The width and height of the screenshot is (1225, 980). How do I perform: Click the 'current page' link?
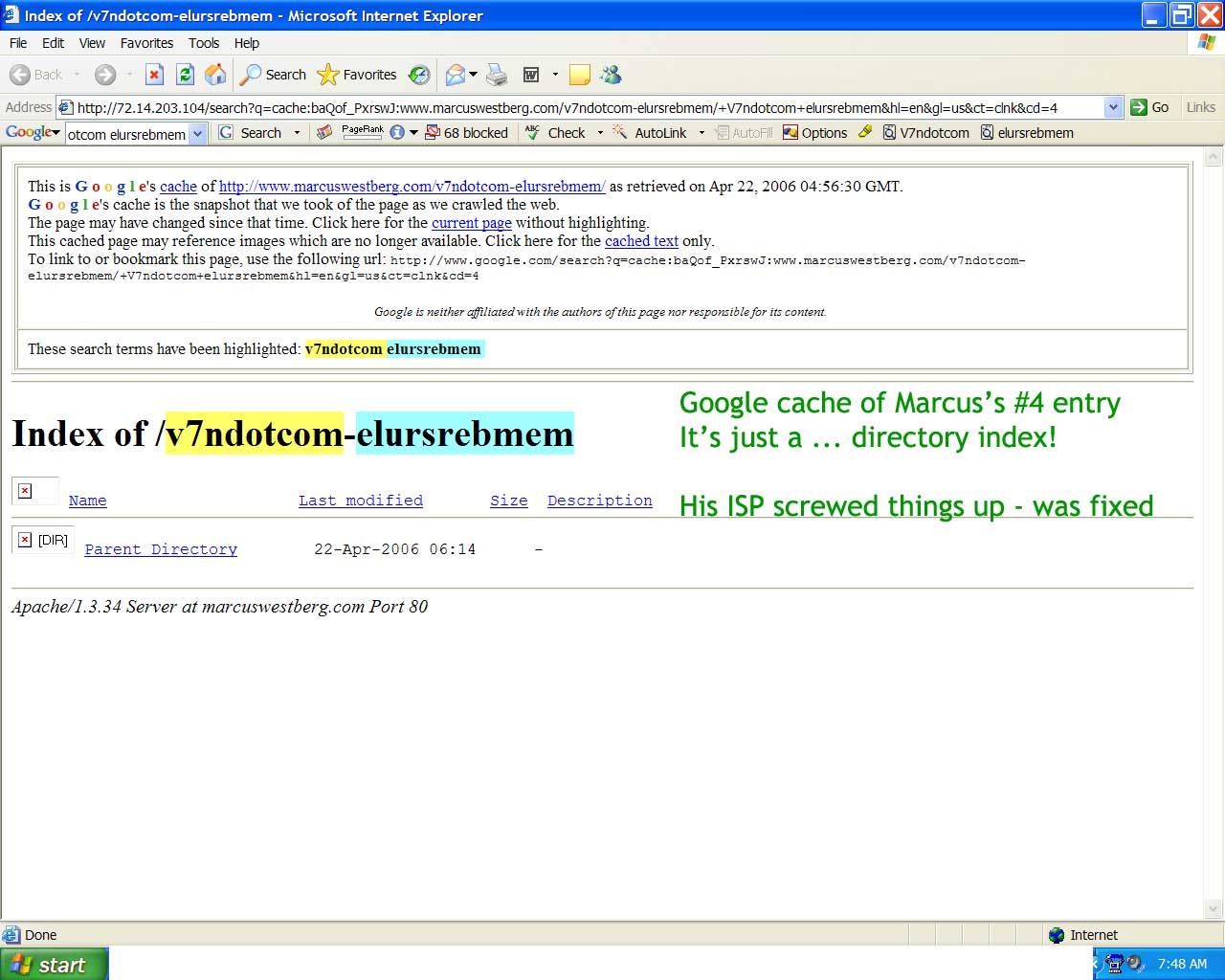472,223
